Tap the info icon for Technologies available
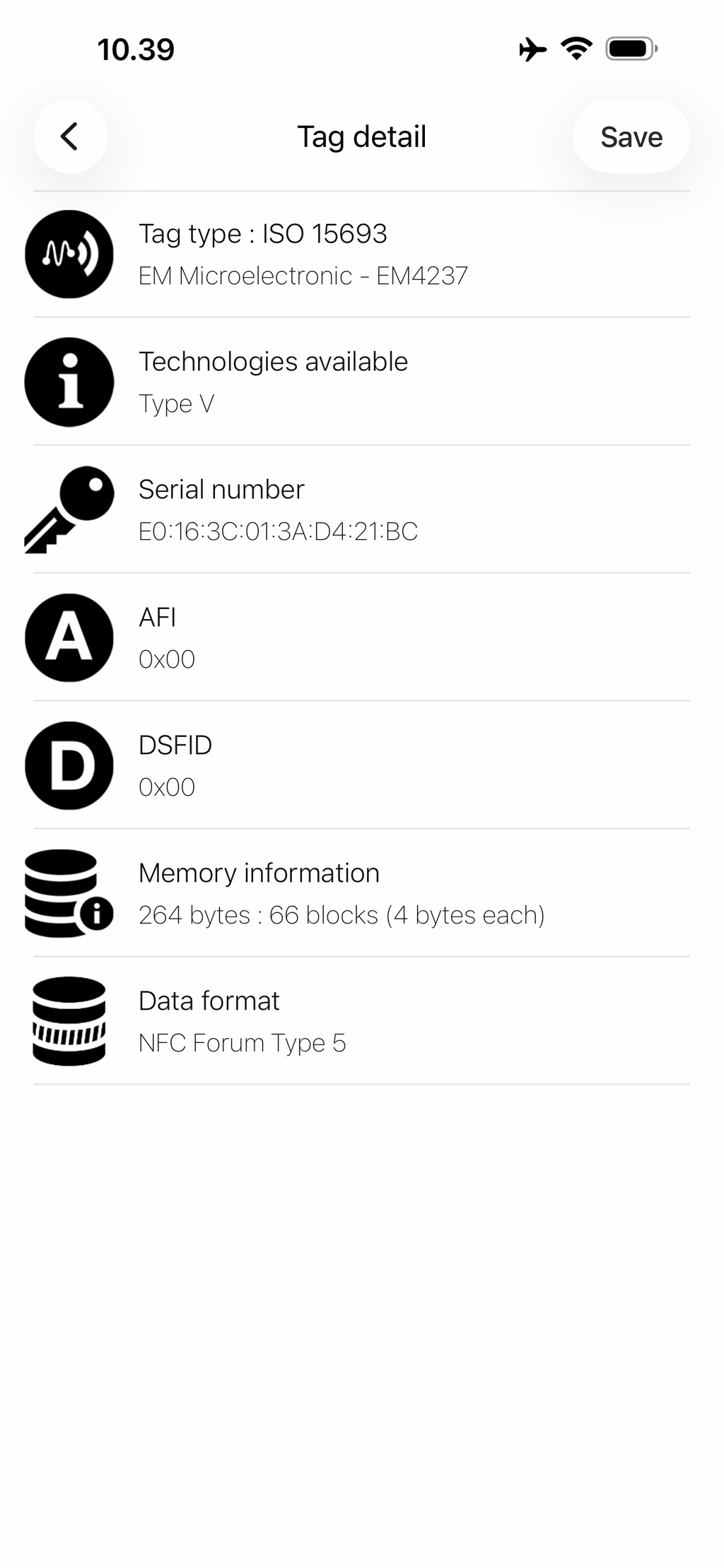This screenshot has height=1568, width=724. click(x=69, y=382)
